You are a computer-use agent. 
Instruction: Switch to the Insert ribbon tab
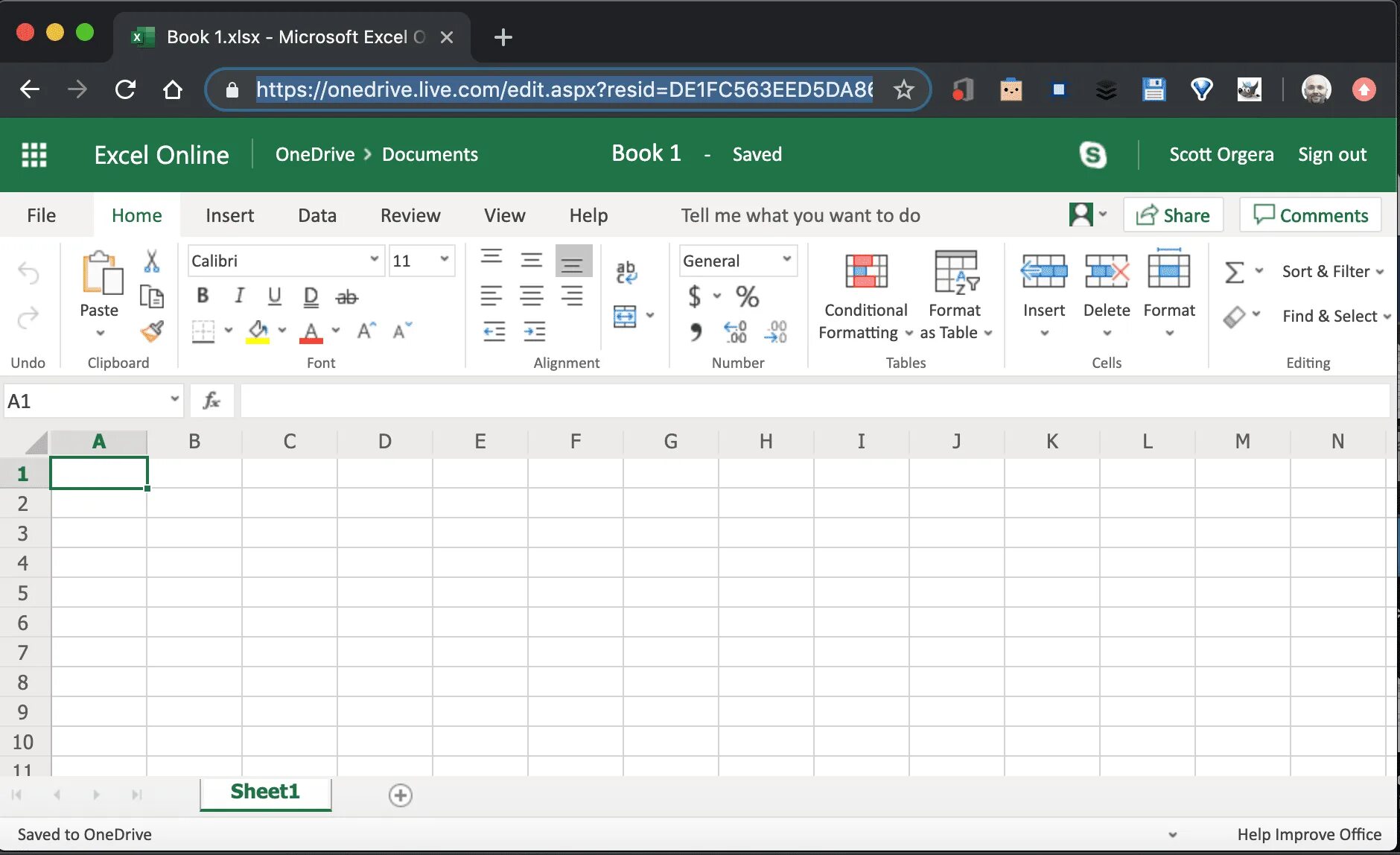[x=229, y=215]
